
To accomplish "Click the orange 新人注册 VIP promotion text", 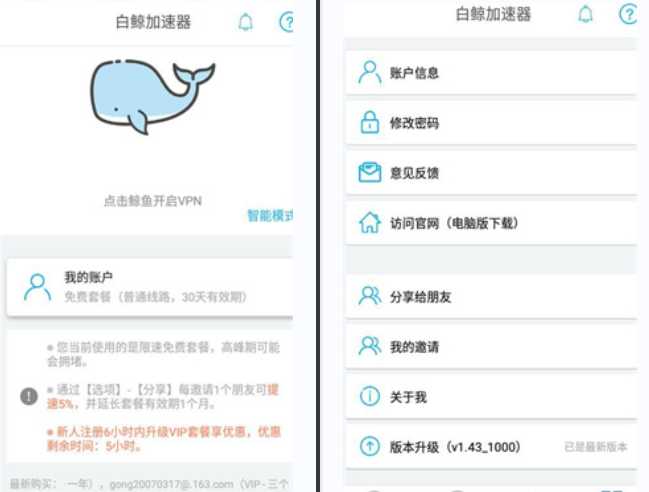I will tap(164, 439).
